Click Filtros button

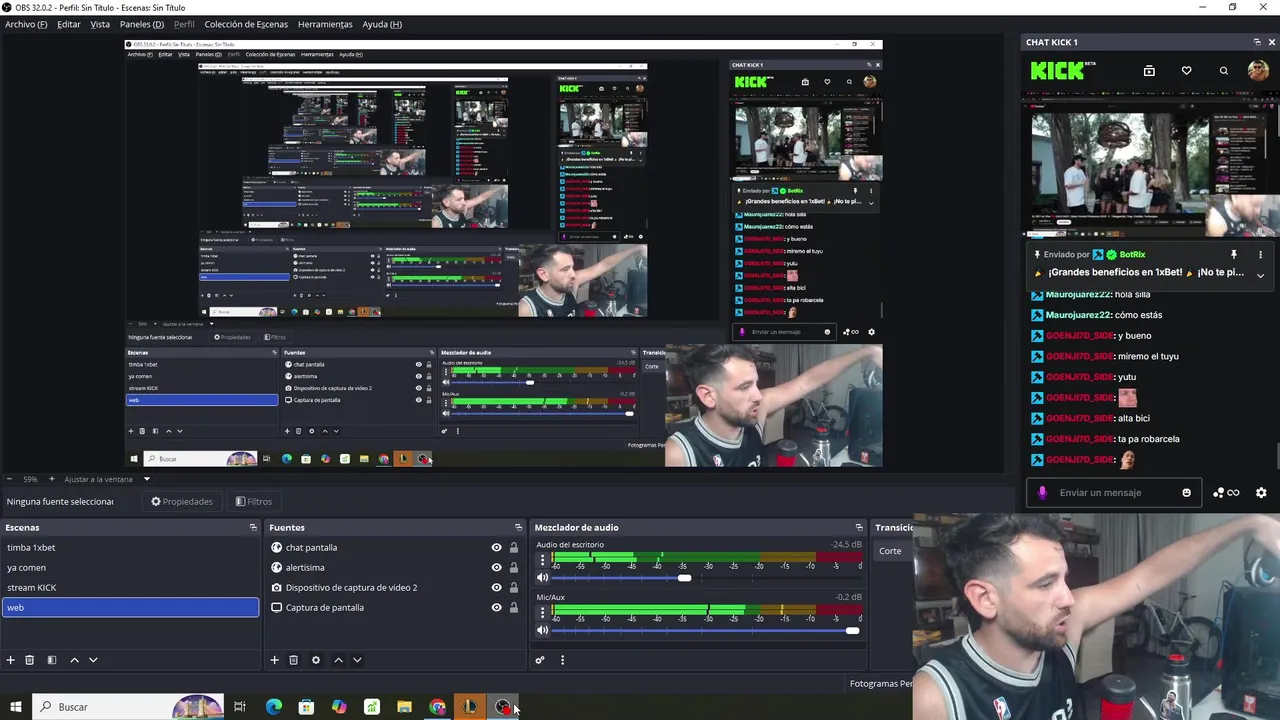[x=254, y=502]
